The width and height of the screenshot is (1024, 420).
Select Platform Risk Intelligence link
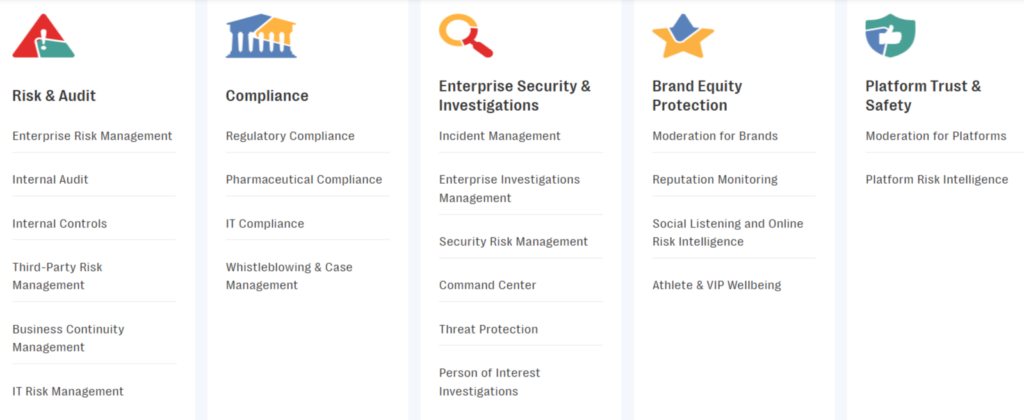[x=937, y=180]
